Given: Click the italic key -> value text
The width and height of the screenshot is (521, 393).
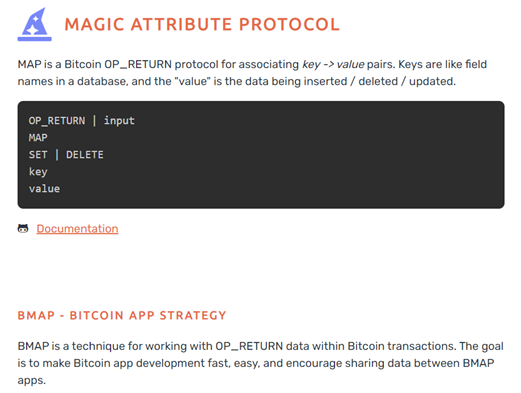Looking at the screenshot, I should click(x=333, y=64).
